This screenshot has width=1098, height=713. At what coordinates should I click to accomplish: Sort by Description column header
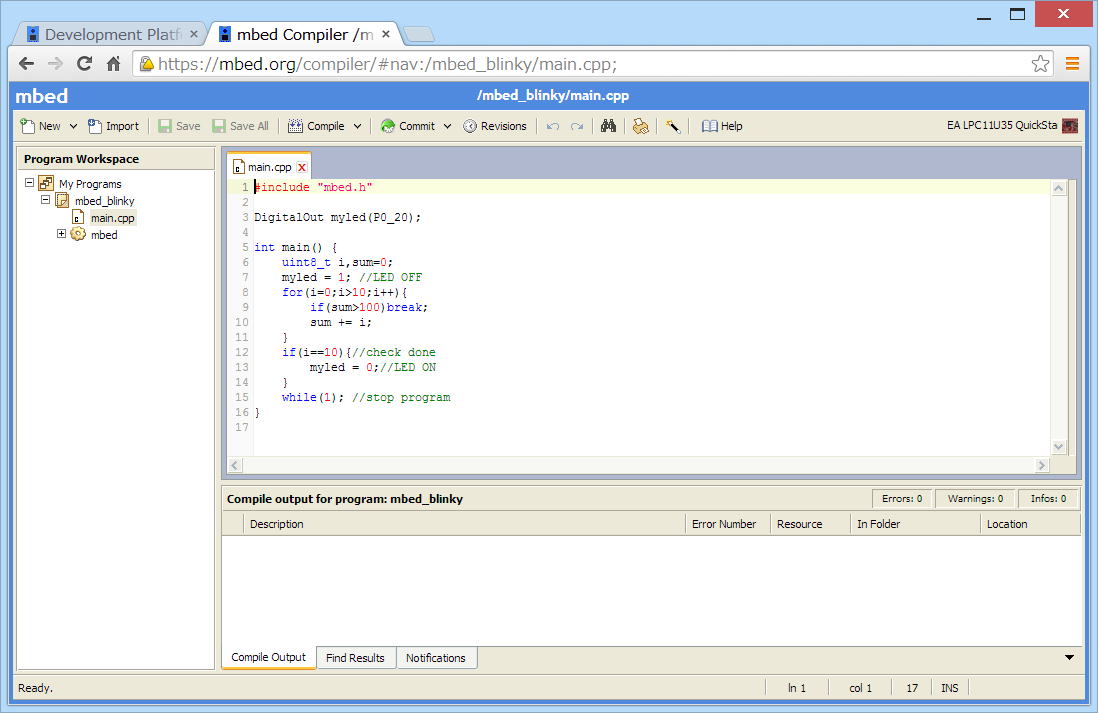point(464,524)
